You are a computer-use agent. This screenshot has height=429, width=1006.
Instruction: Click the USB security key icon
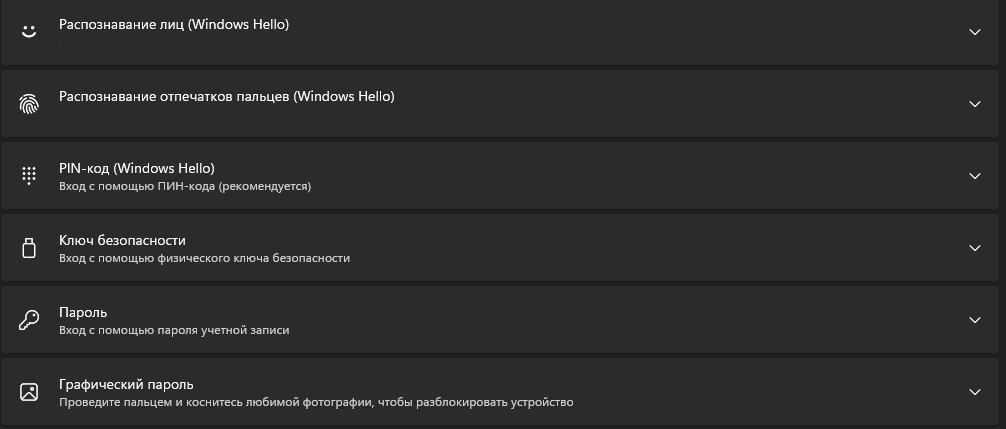28,248
